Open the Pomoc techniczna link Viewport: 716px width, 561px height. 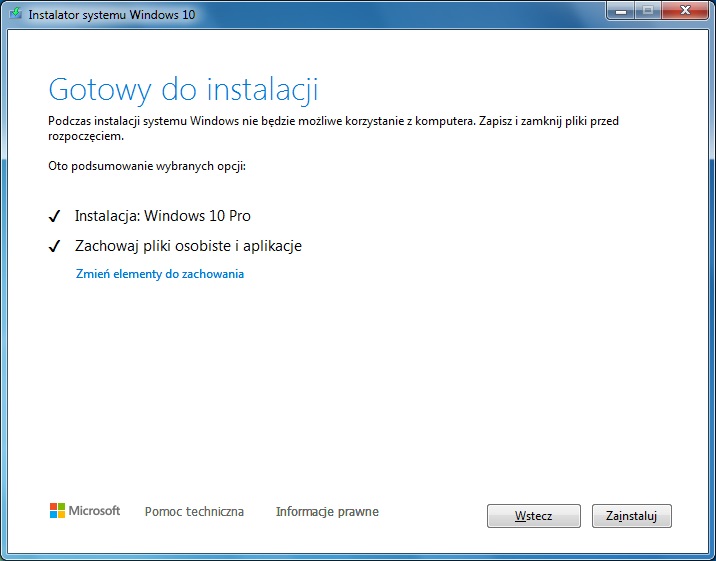click(x=194, y=512)
